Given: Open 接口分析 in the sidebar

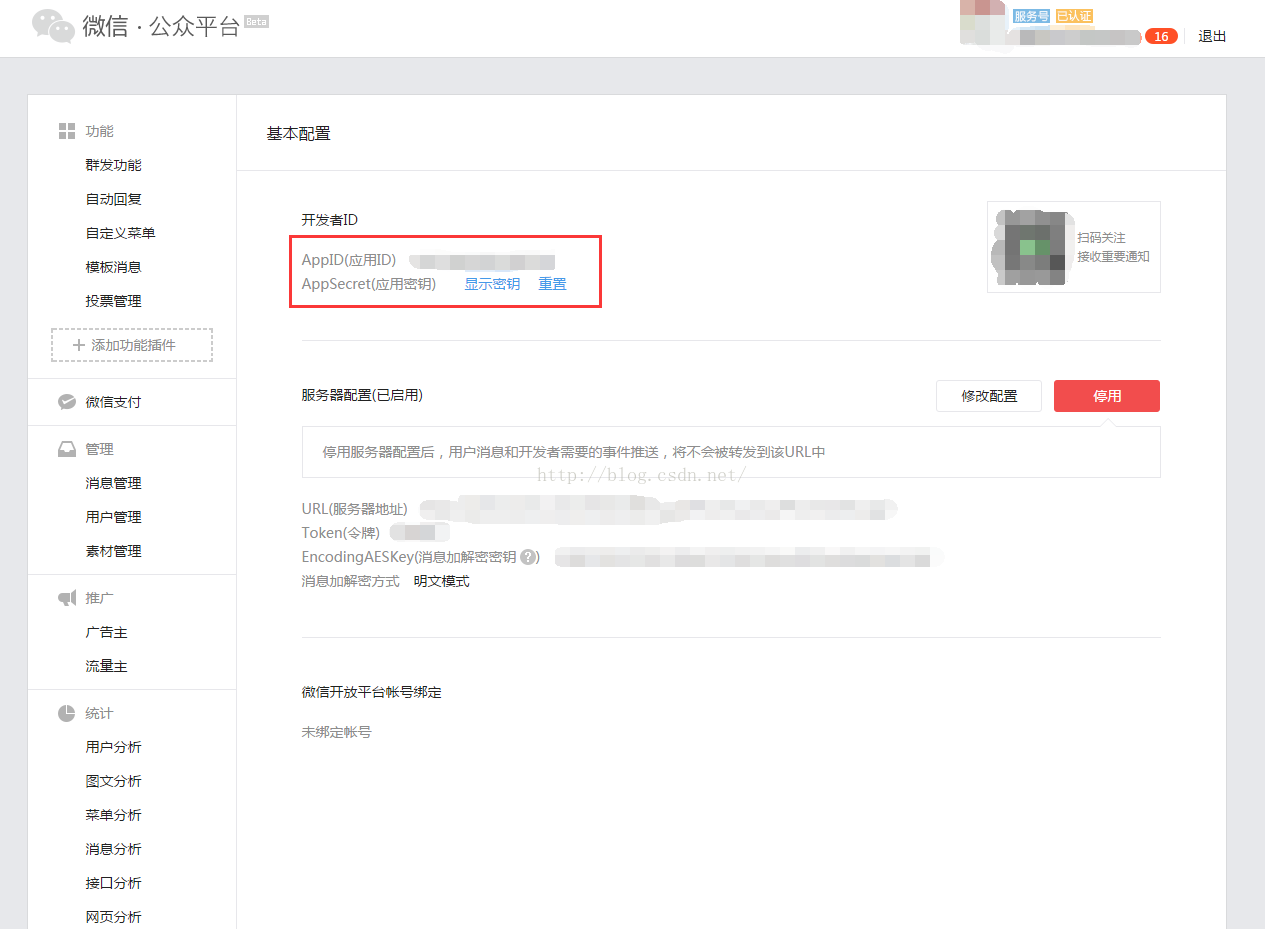Looking at the screenshot, I should 114,883.
